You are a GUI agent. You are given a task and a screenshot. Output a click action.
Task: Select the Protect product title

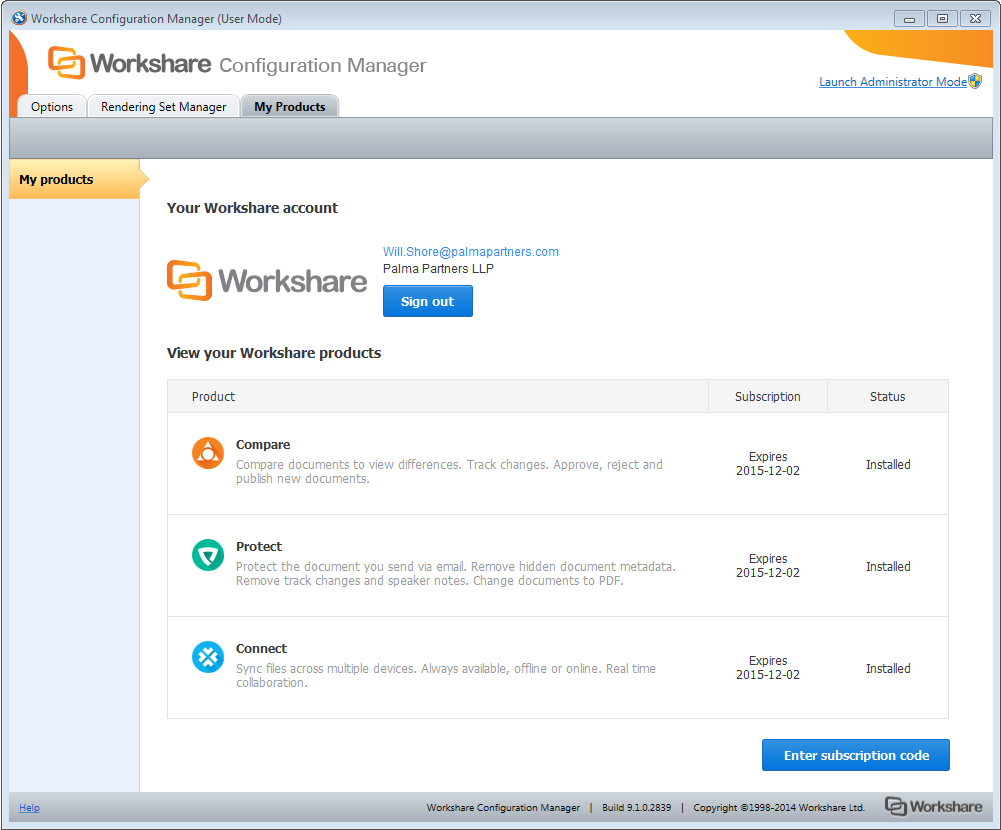[259, 547]
